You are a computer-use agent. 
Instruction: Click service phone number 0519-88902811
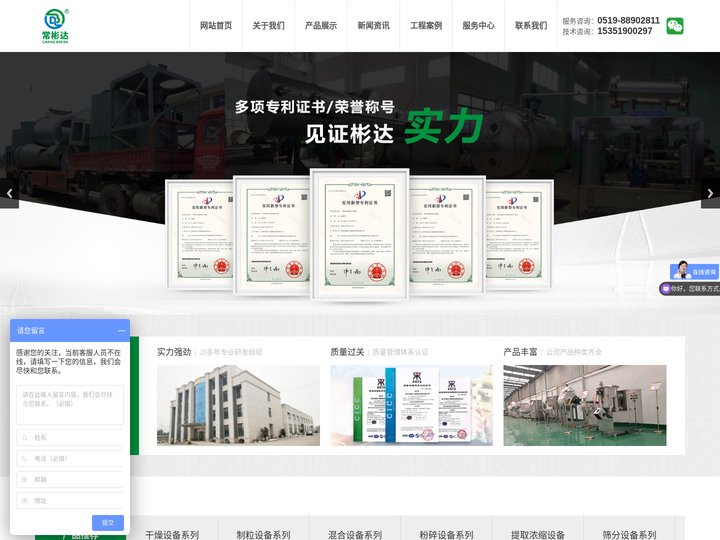click(628, 20)
